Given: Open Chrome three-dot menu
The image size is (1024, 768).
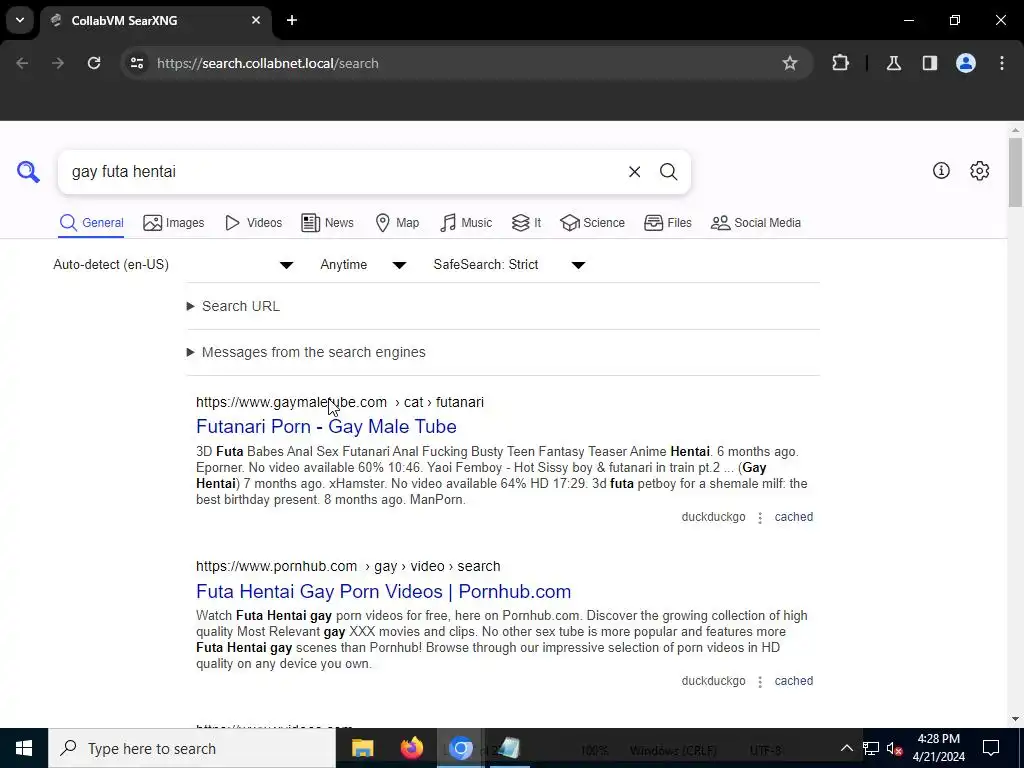Looking at the screenshot, I should click(1002, 63).
